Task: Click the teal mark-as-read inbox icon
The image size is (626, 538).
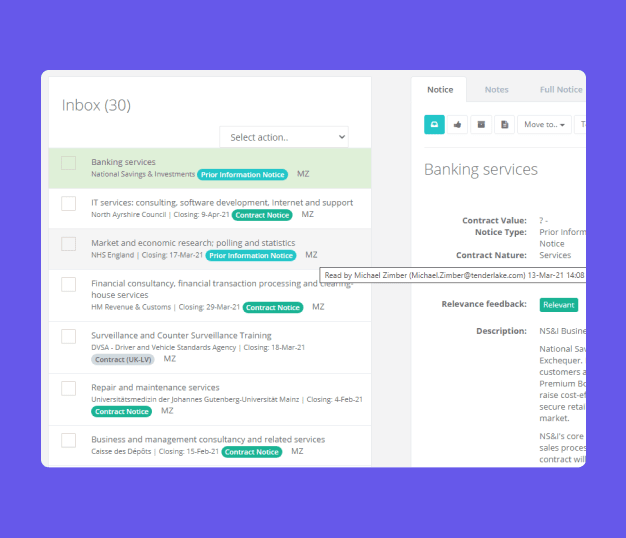Action: click(x=434, y=125)
